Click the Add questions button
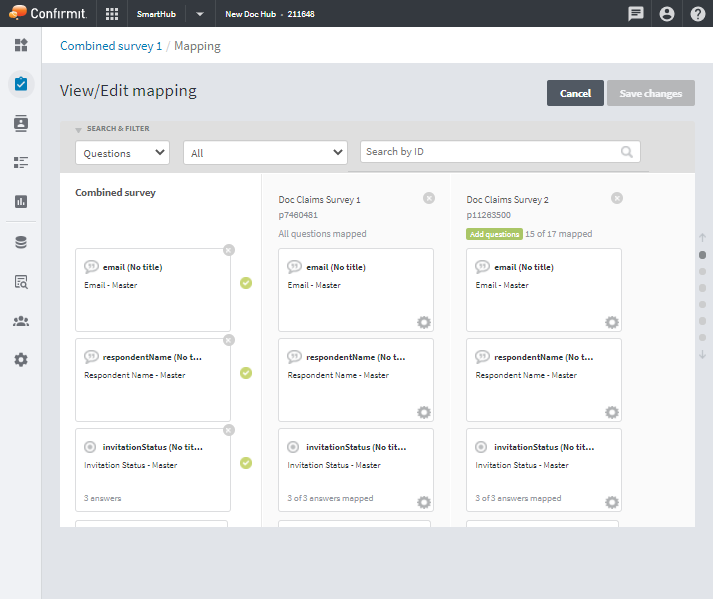The width and height of the screenshot is (713, 599). tap(494, 234)
